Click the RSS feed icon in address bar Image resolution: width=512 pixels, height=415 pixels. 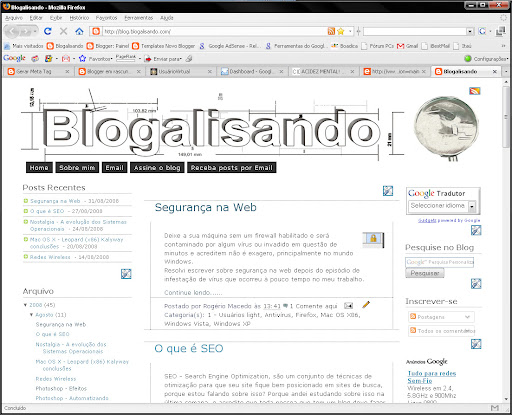click(x=331, y=31)
